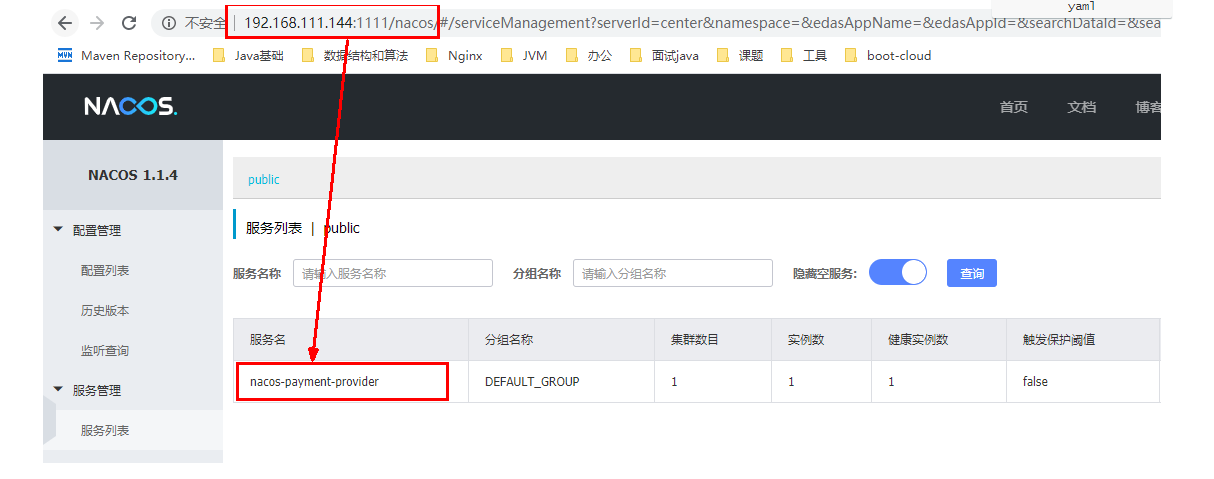
Task: Open 监听查询 in the sidebar
Action: (105, 351)
